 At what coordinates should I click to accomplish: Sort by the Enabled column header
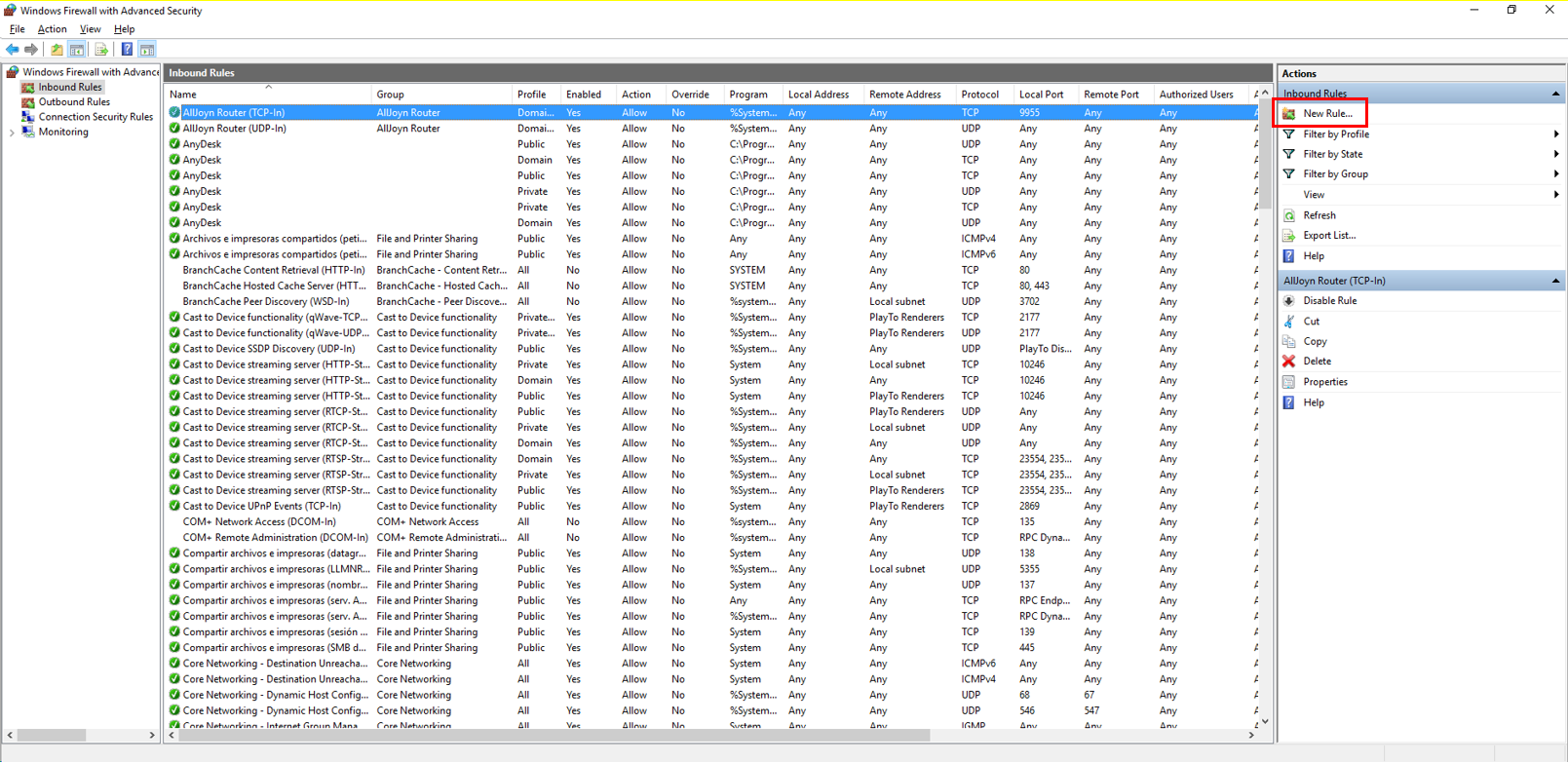(x=588, y=95)
